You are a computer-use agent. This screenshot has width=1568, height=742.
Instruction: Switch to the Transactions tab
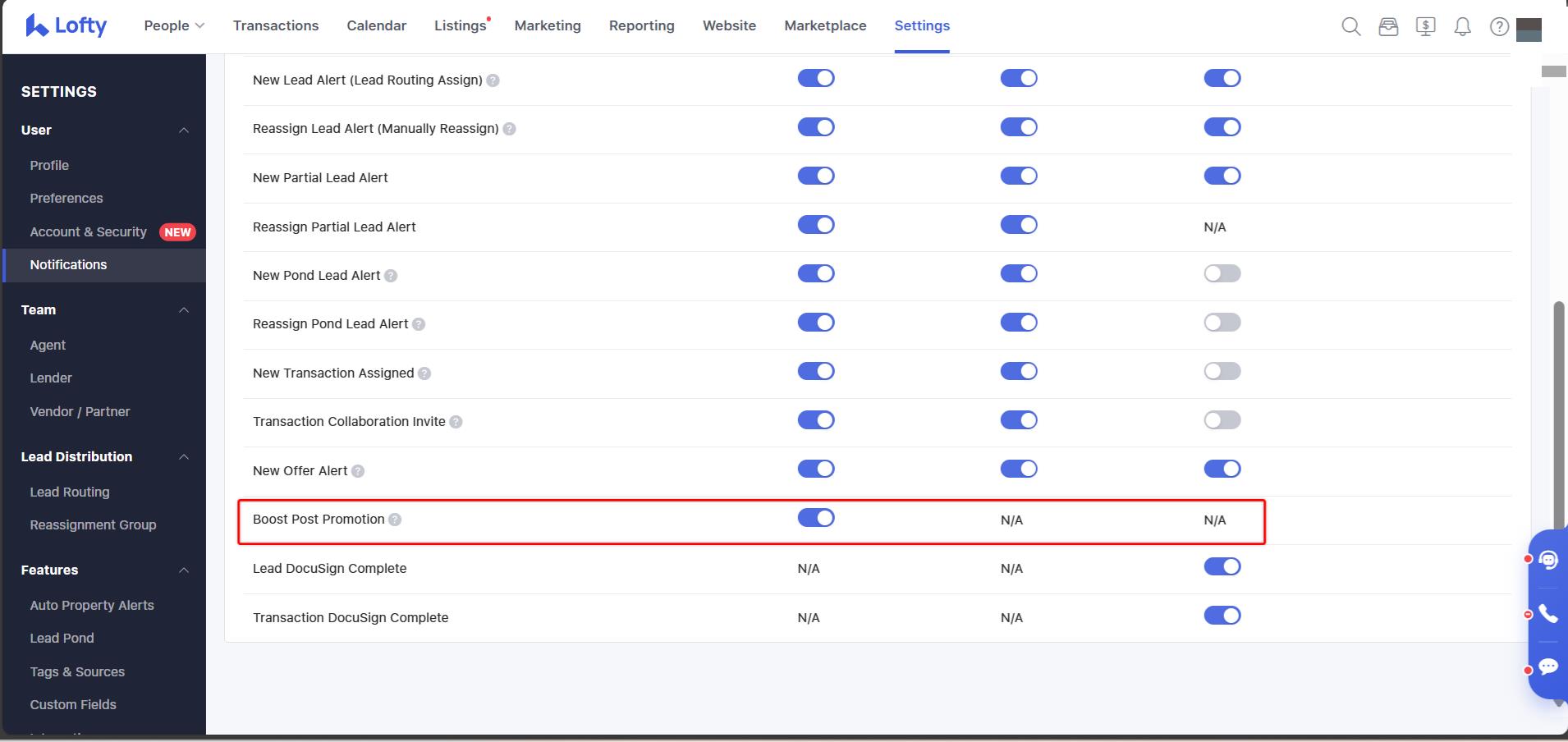pos(276,26)
